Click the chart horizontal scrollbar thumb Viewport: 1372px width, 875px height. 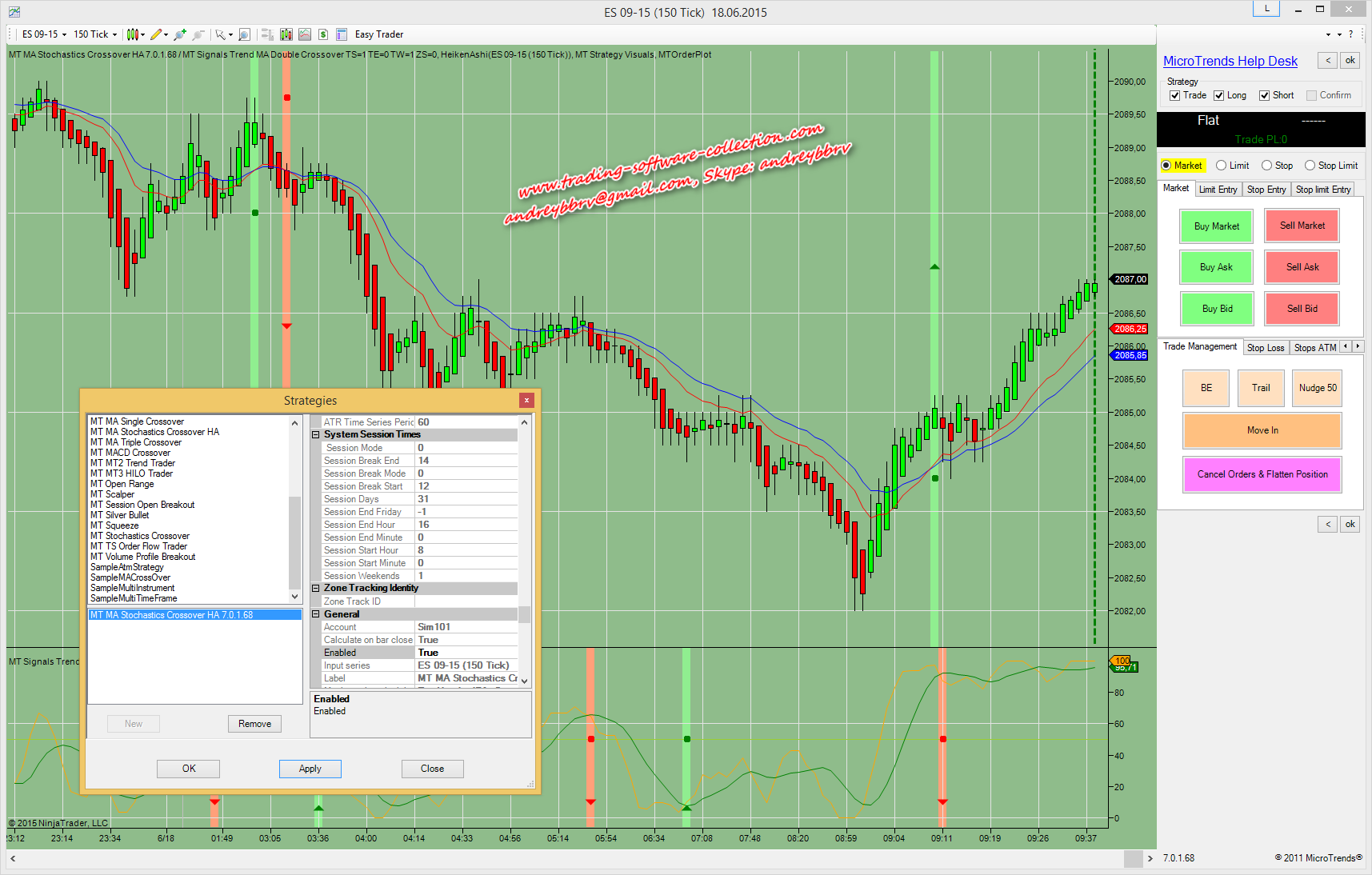click(1133, 858)
